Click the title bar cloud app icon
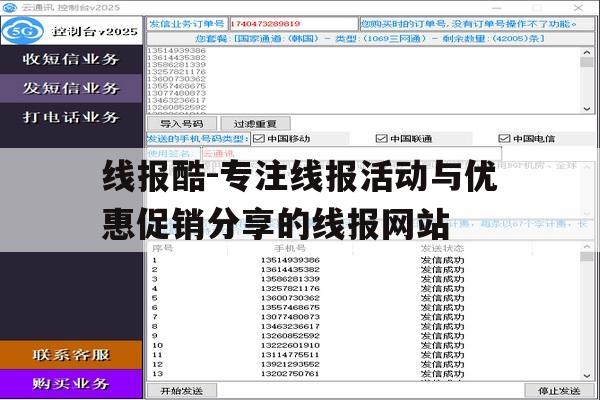 tap(10, 7)
